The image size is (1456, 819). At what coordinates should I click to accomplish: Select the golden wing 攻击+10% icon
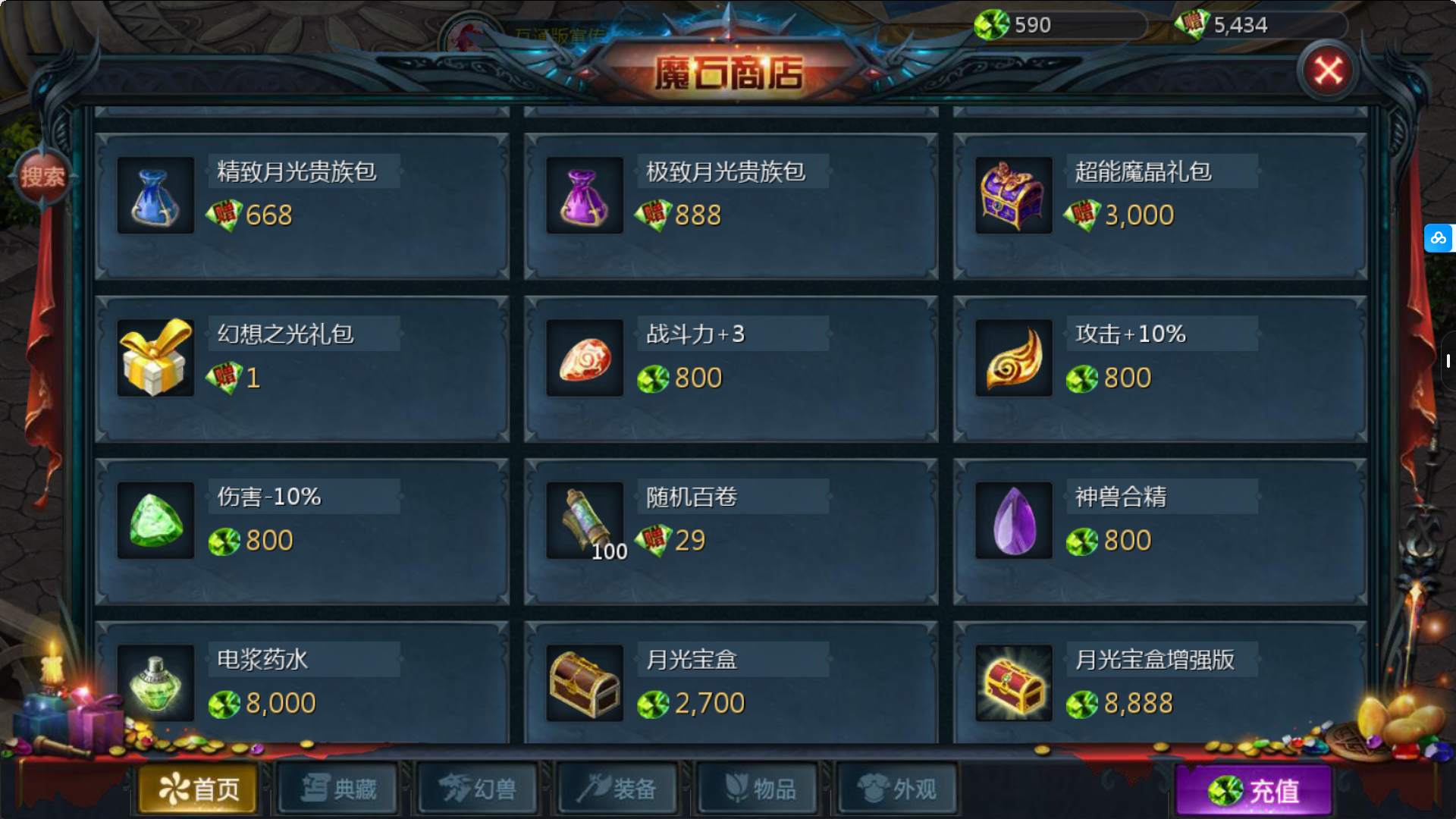1014,358
